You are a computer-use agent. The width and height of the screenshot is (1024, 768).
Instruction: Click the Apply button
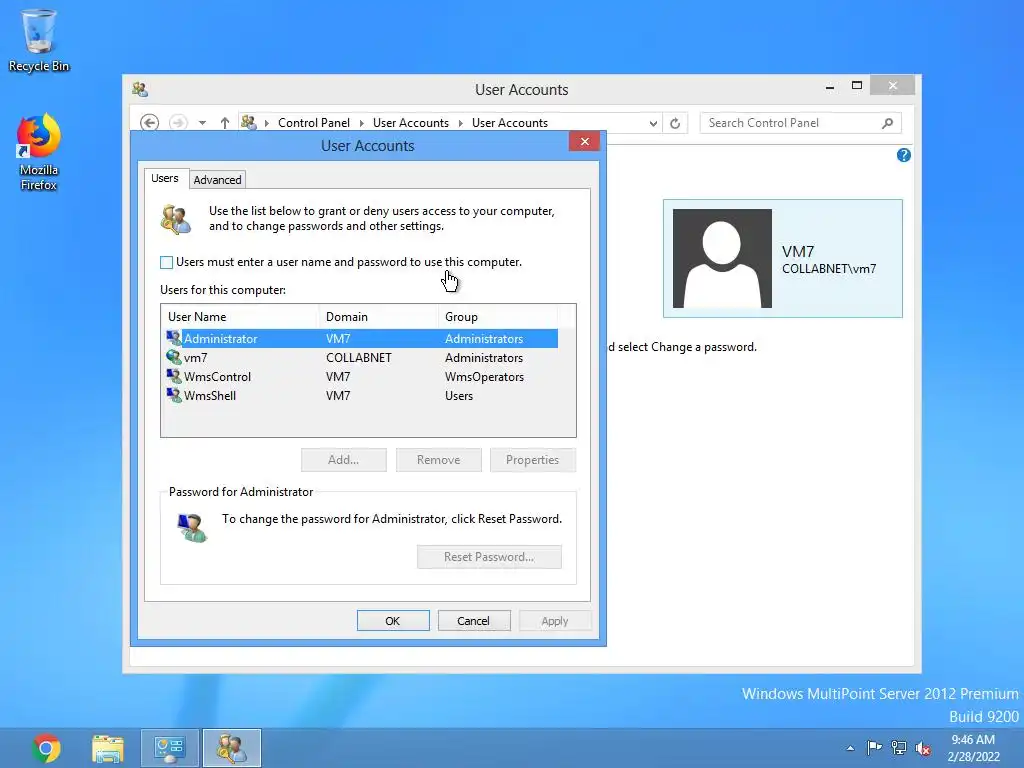554,620
